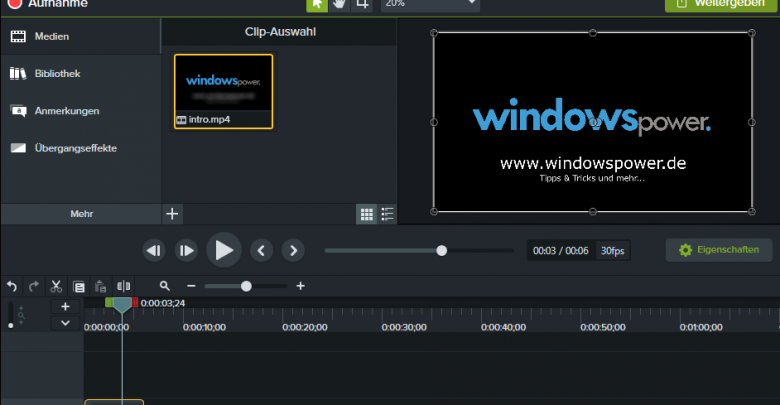Jump to previous frame
The height and width of the screenshot is (405, 780).
154,250
